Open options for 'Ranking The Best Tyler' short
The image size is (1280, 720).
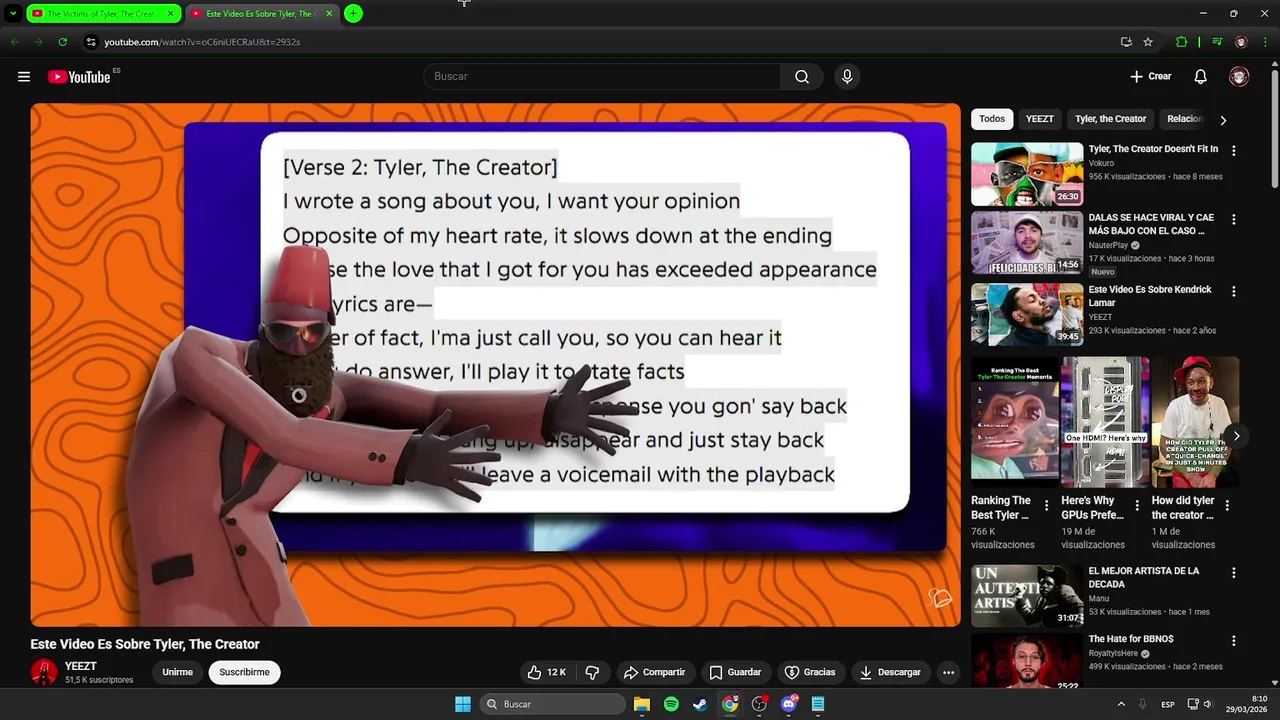tap(1047, 506)
